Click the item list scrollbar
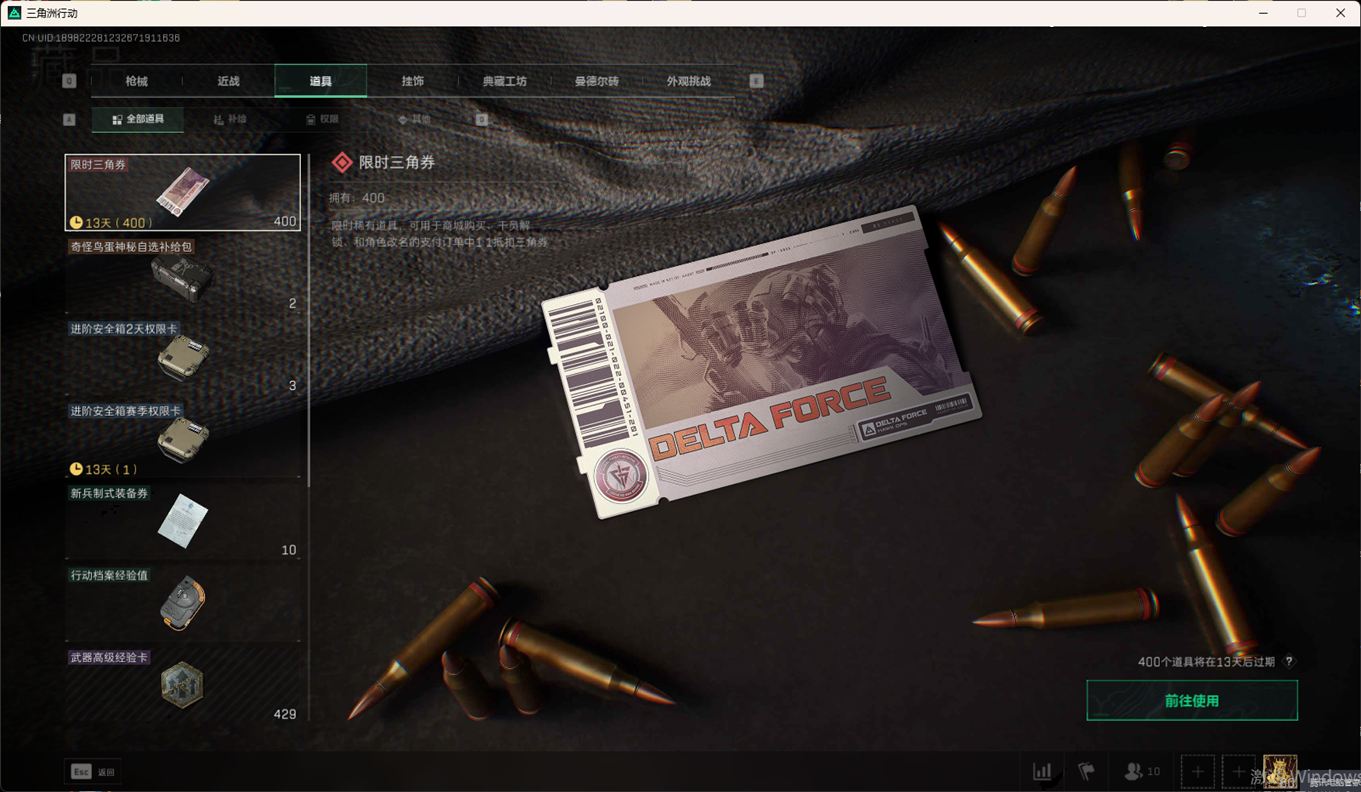Image resolution: width=1361 pixels, height=792 pixels. coord(309,400)
